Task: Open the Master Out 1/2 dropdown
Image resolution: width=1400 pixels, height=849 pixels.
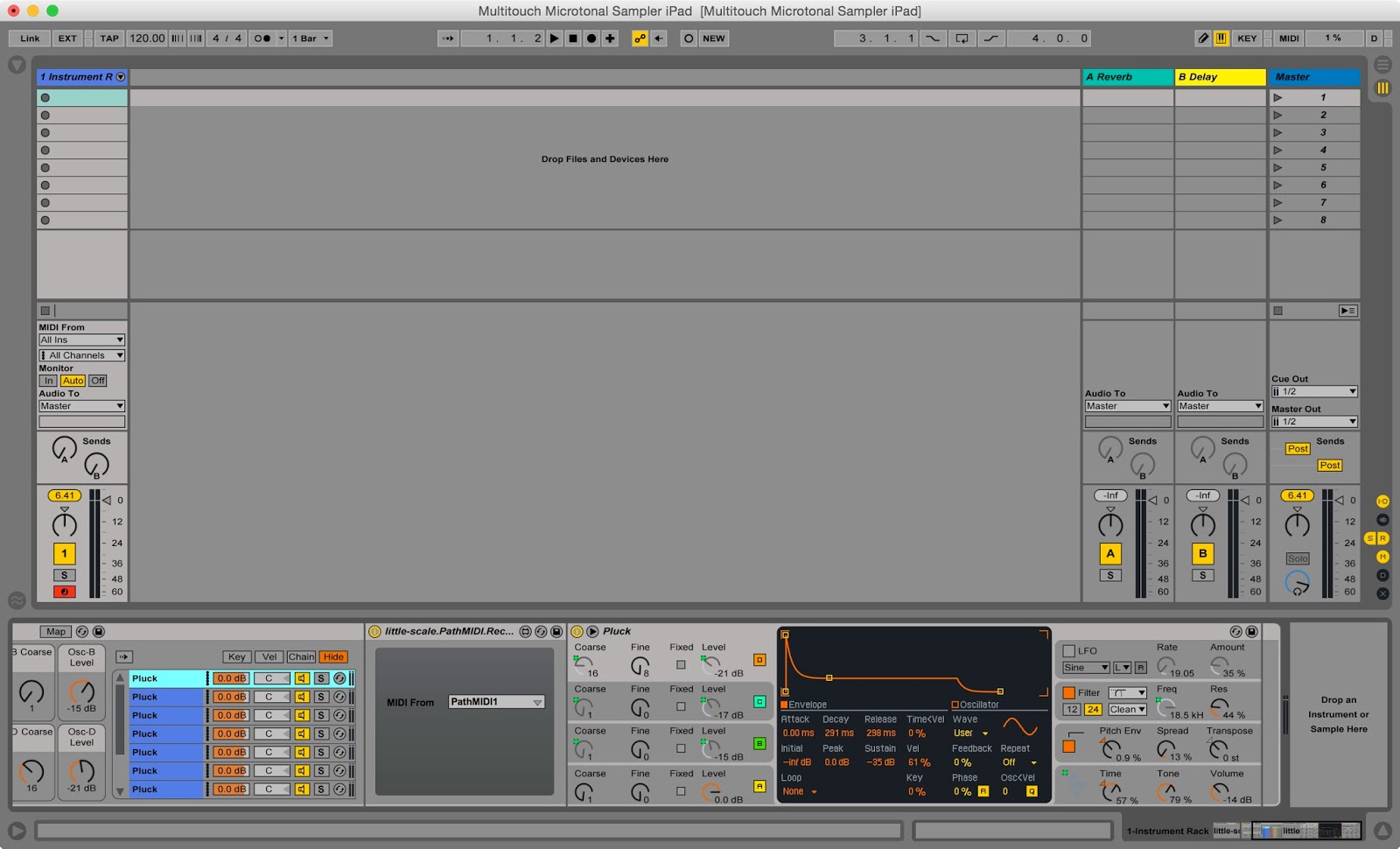Action: click(x=1314, y=422)
